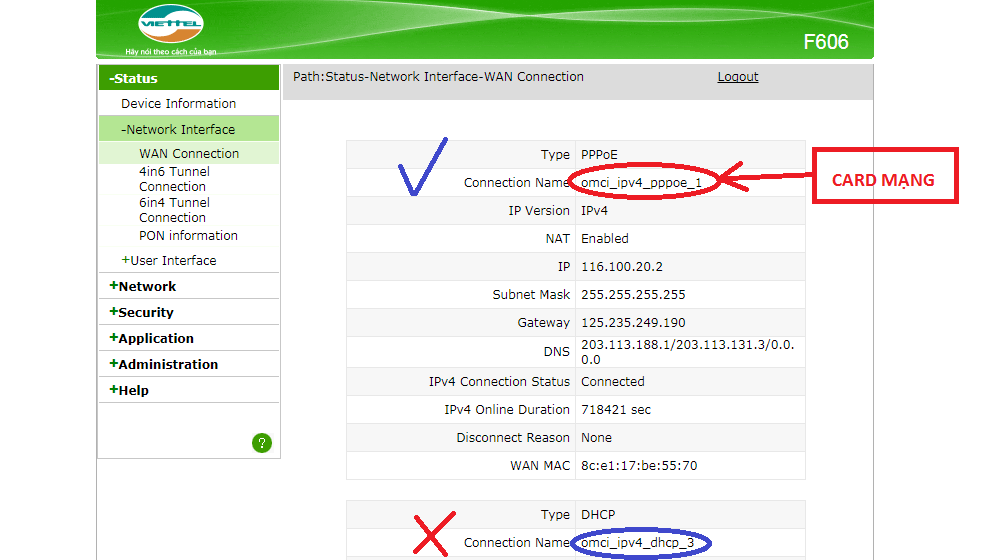Click the red CARD MẠNG annotation box
This screenshot has width=984, height=560.
884,180
